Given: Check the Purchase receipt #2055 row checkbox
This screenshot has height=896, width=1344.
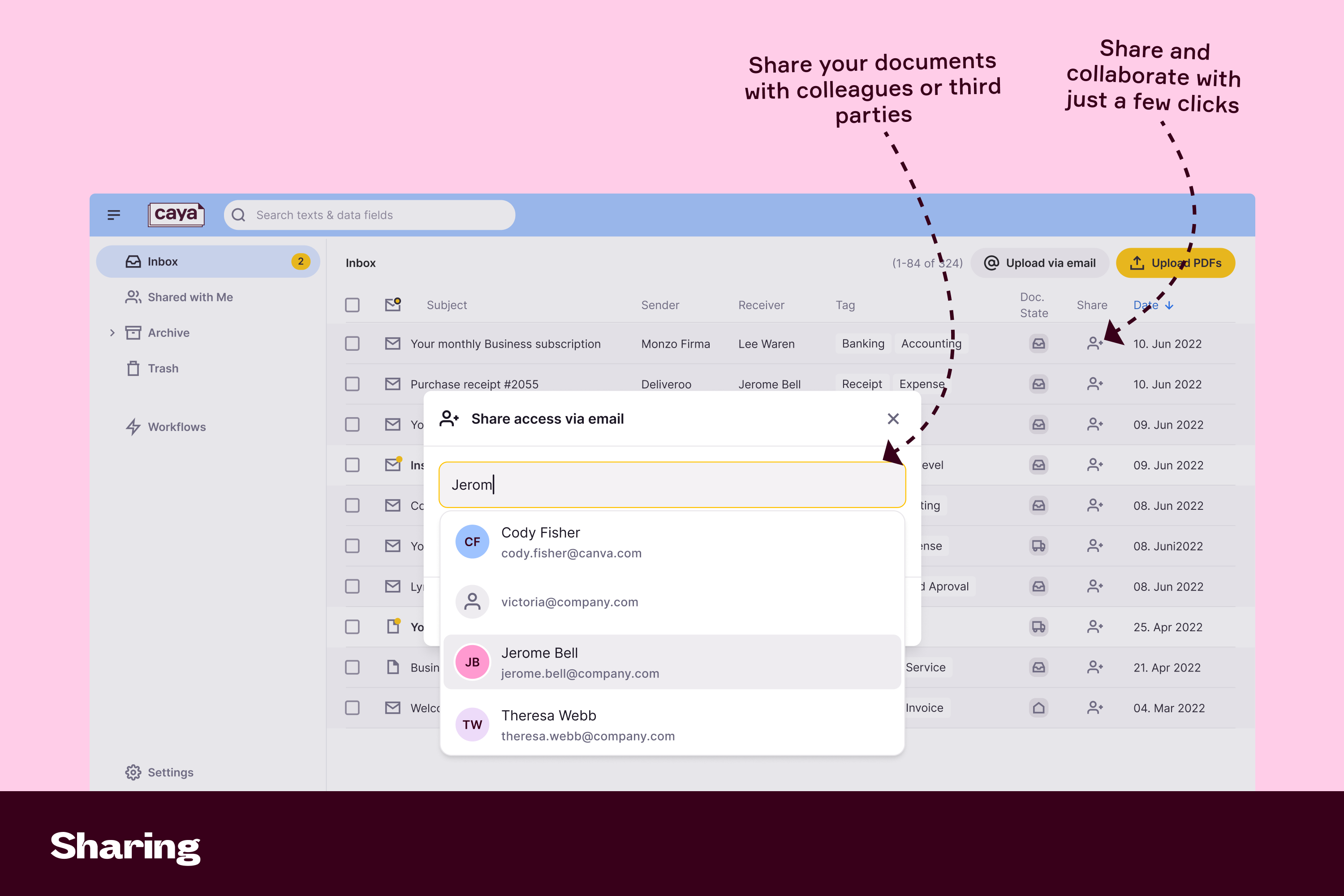Looking at the screenshot, I should click(352, 384).
